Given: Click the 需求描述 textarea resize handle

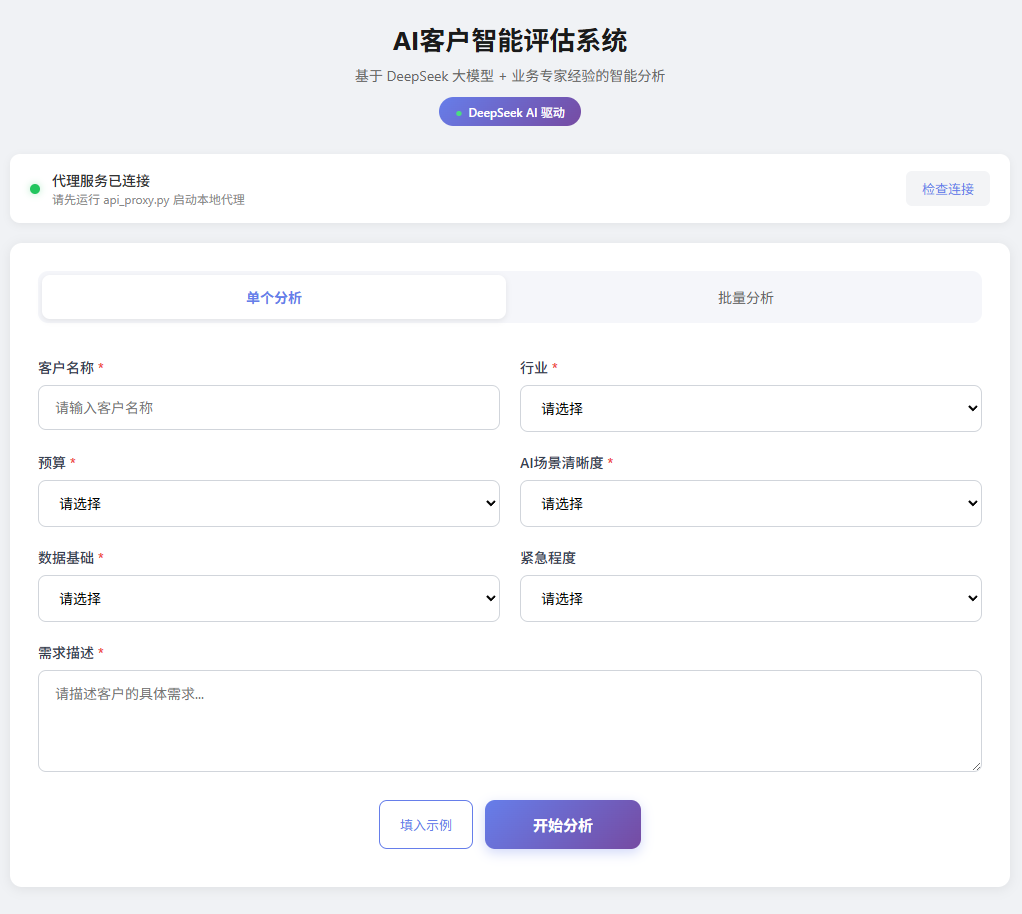Looking at the screenshot, I should (975, 766).
